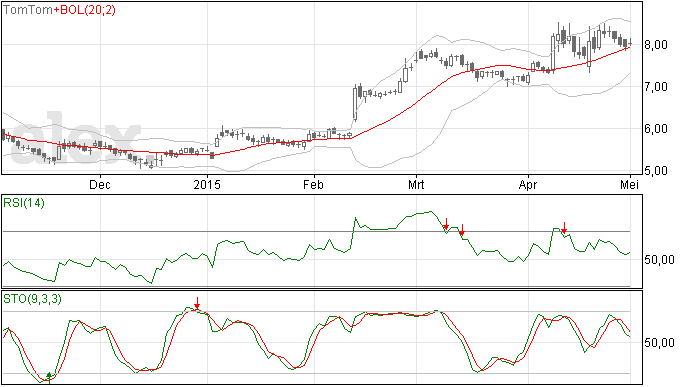
Task: Click the +BOL(20;2) indicator label
Action: click(84, 10)
